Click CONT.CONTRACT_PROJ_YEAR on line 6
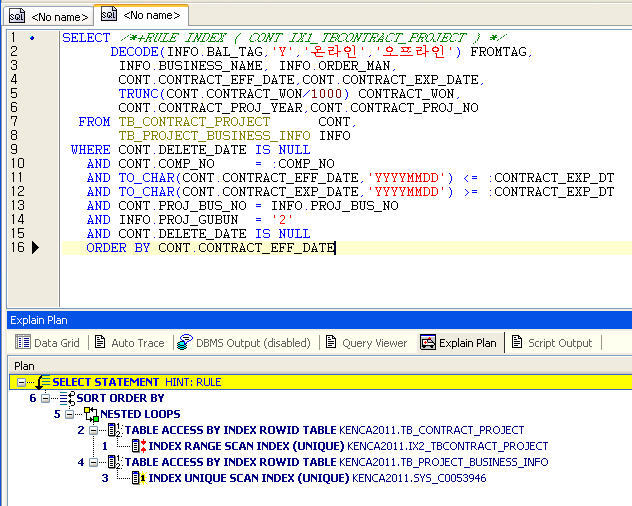Screen dimensions: 632x506 210,108
